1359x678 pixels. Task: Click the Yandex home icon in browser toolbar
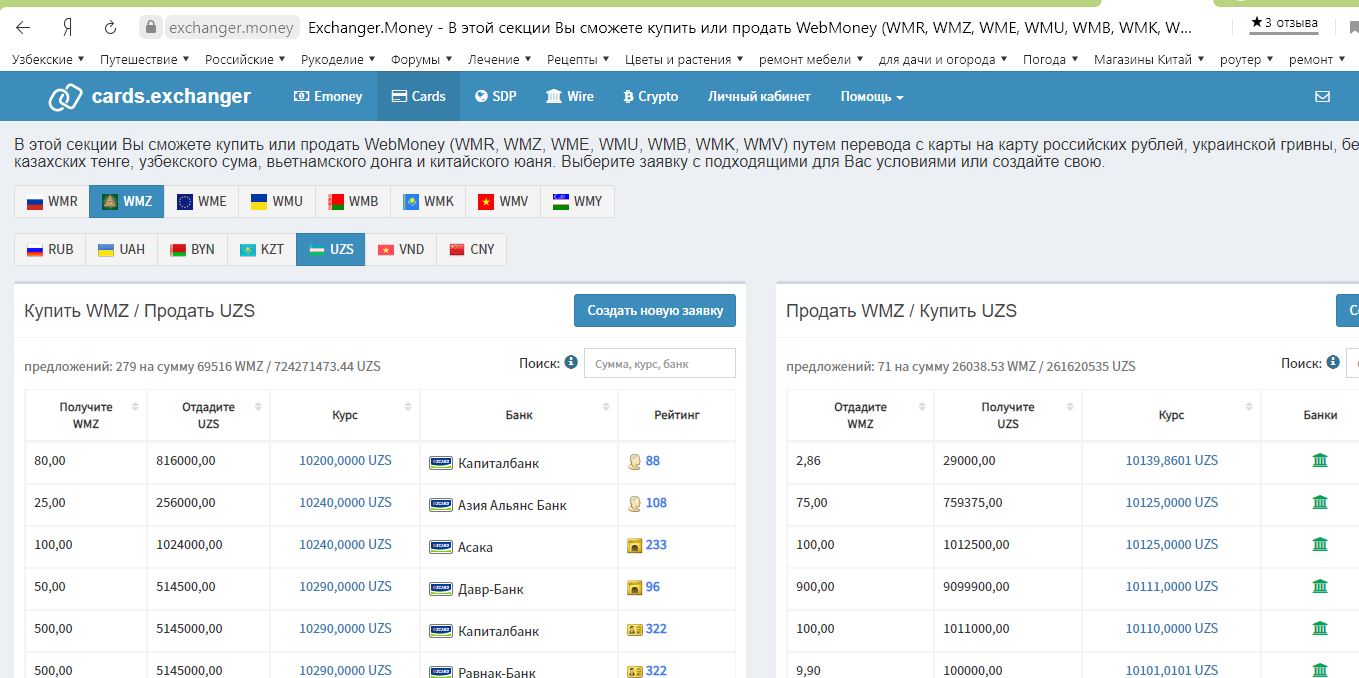click(67, 27)
